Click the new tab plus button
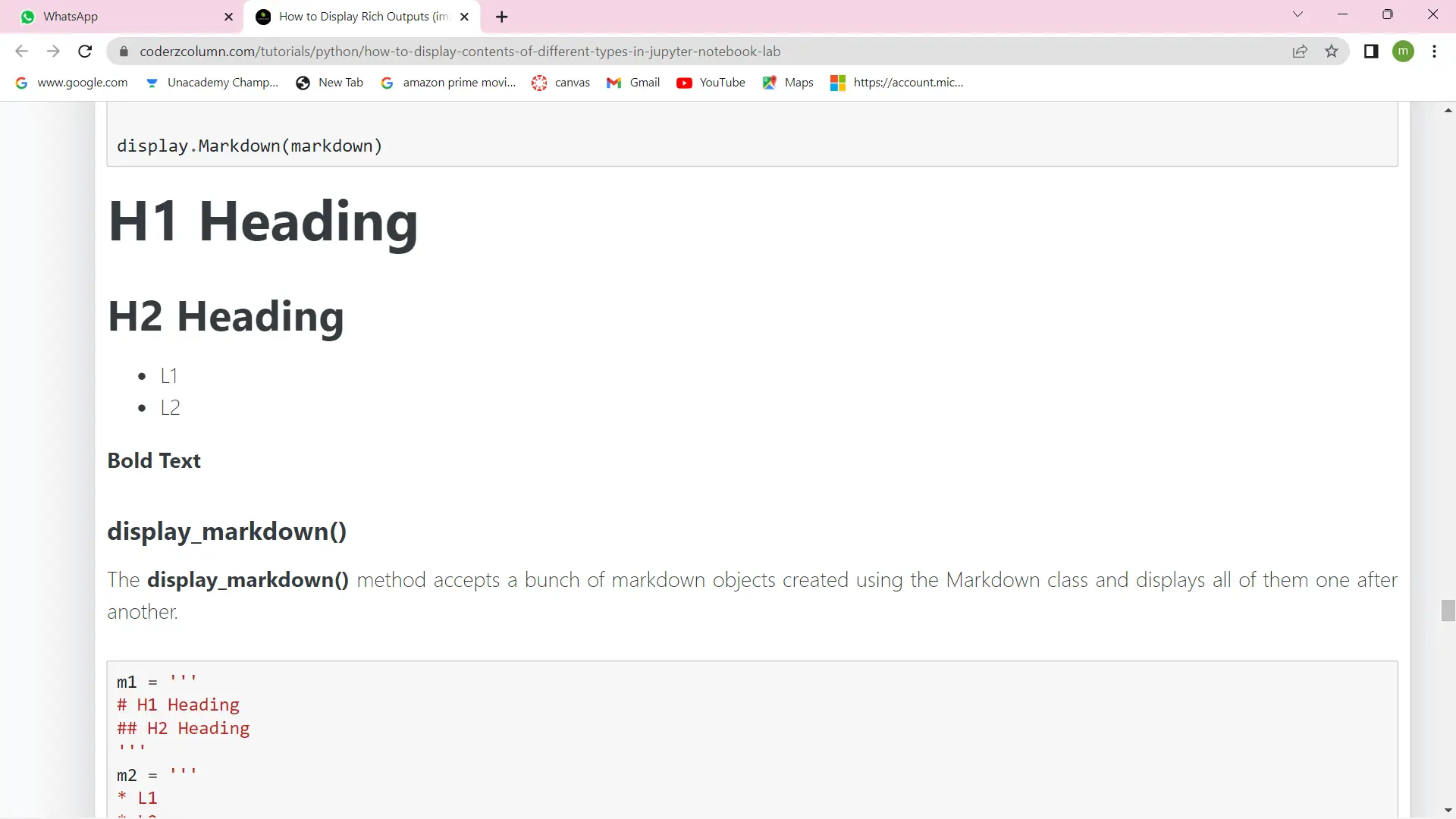 (x=502, y=16)
